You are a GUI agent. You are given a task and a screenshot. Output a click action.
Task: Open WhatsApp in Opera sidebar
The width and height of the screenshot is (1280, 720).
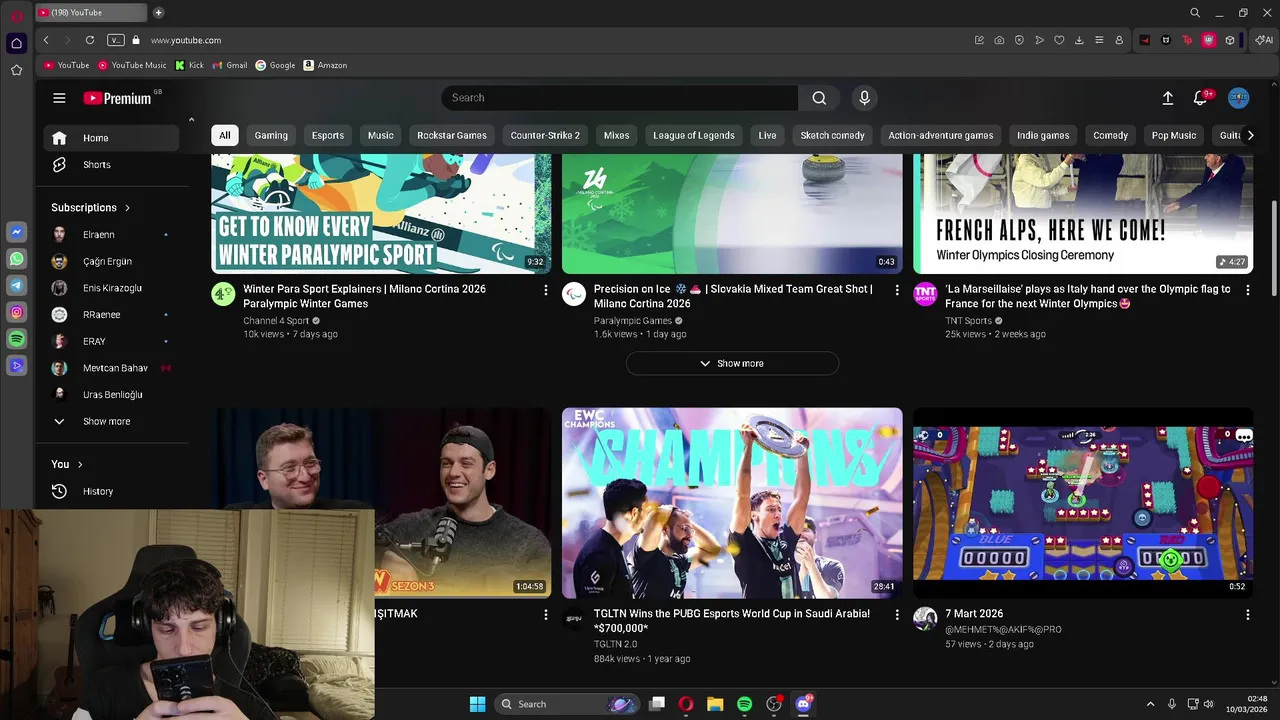16,259
